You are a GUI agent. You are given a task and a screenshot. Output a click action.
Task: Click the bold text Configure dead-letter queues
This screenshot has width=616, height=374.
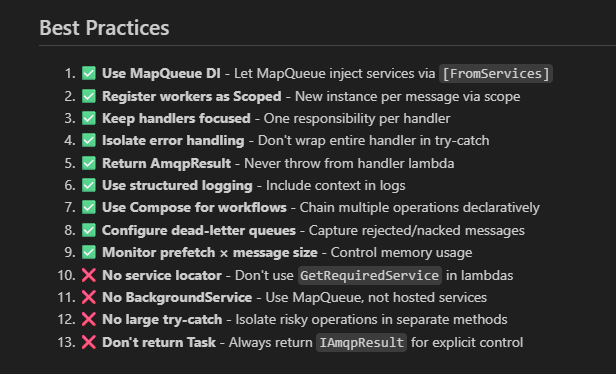199,230
